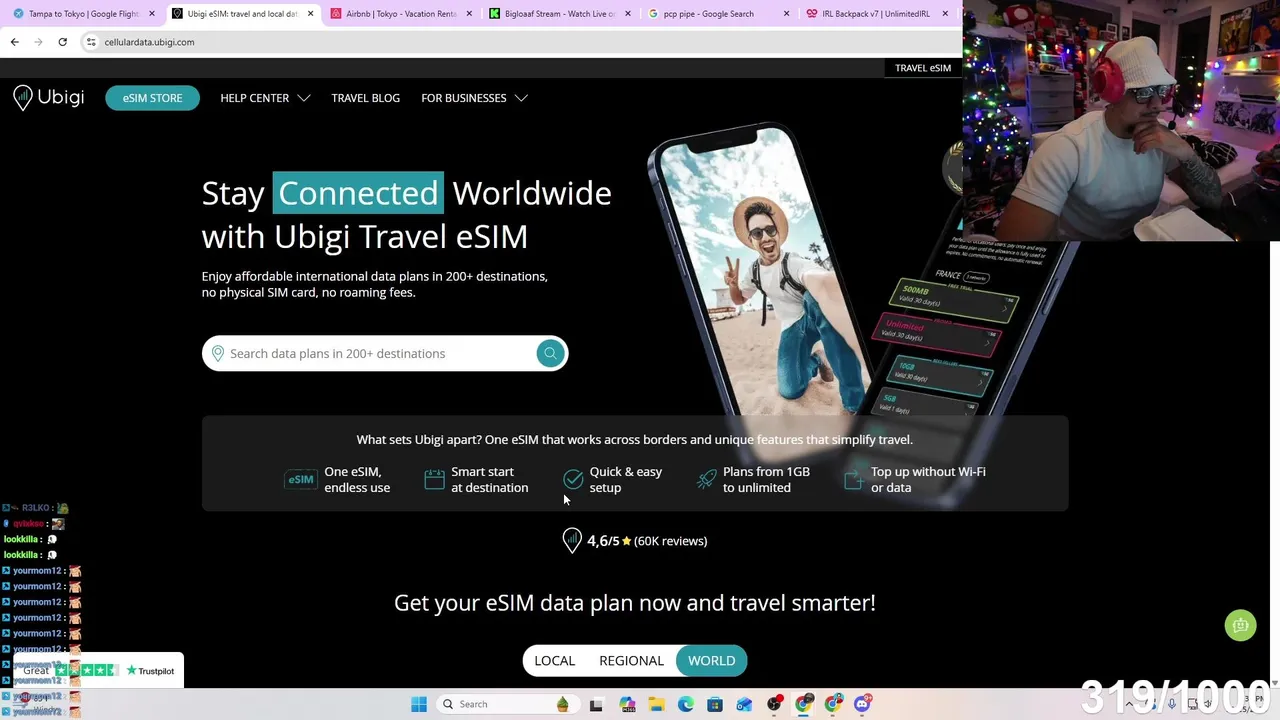The width and height of the screenshot is (1280, 720).
Task: Close the Airbnb Tokyo tab
Action: point(471,14)
